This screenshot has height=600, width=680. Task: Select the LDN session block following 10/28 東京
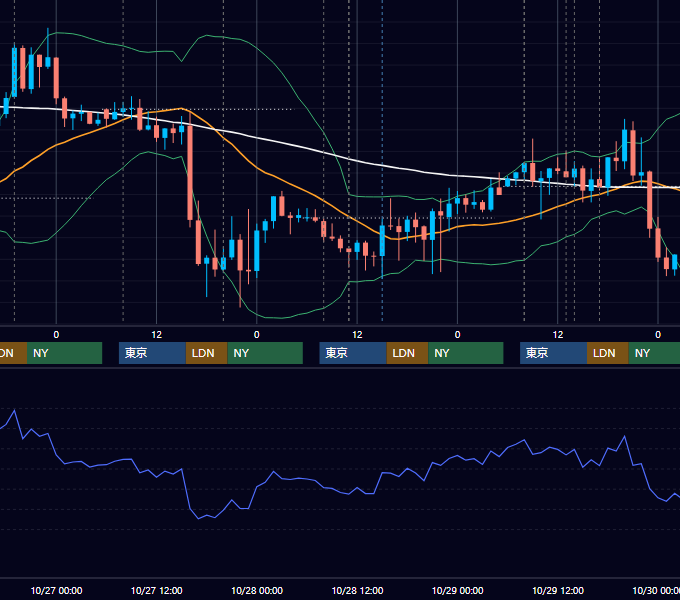[x=407, y=353]
